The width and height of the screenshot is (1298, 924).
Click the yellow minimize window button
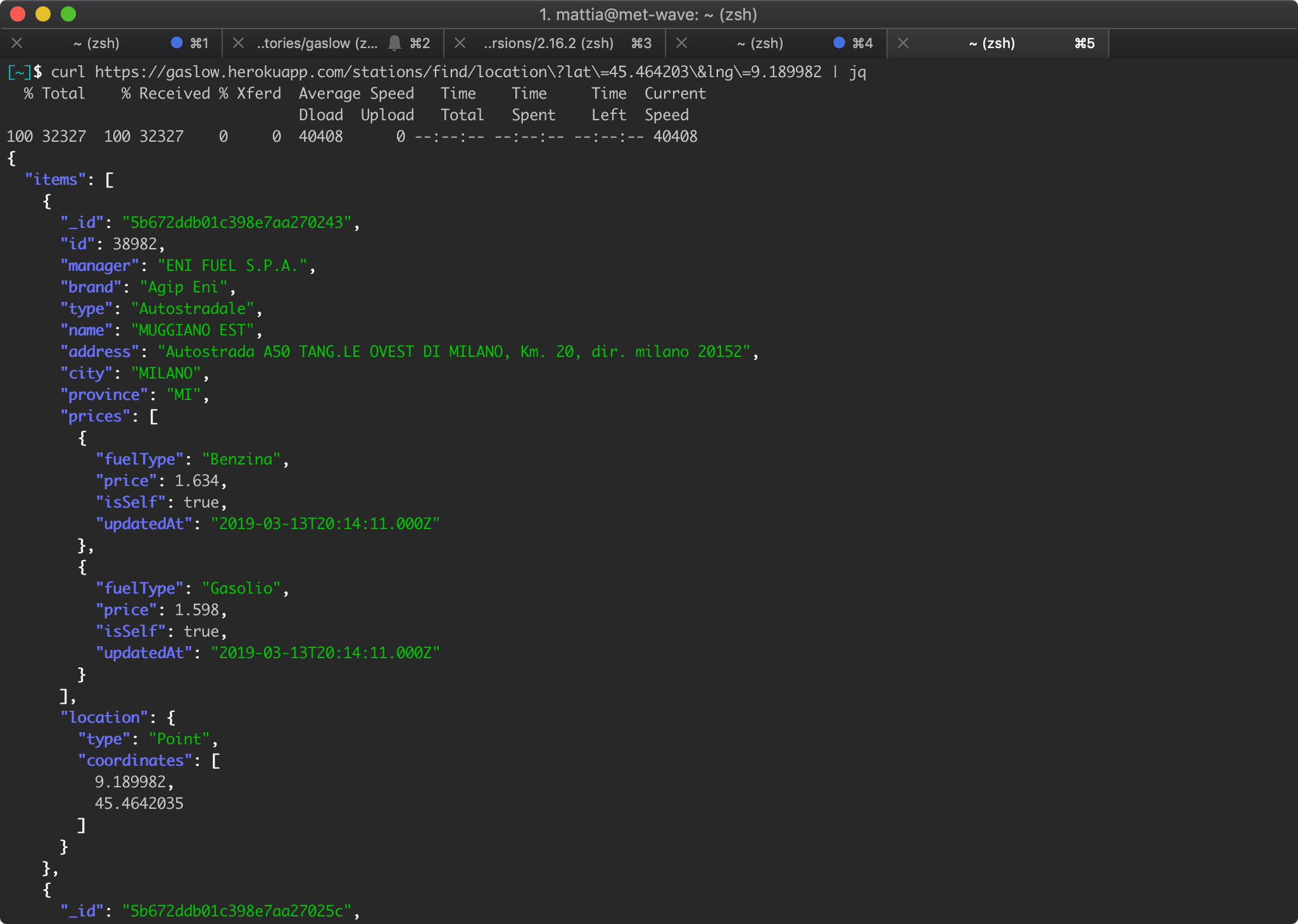coord(43,14)
